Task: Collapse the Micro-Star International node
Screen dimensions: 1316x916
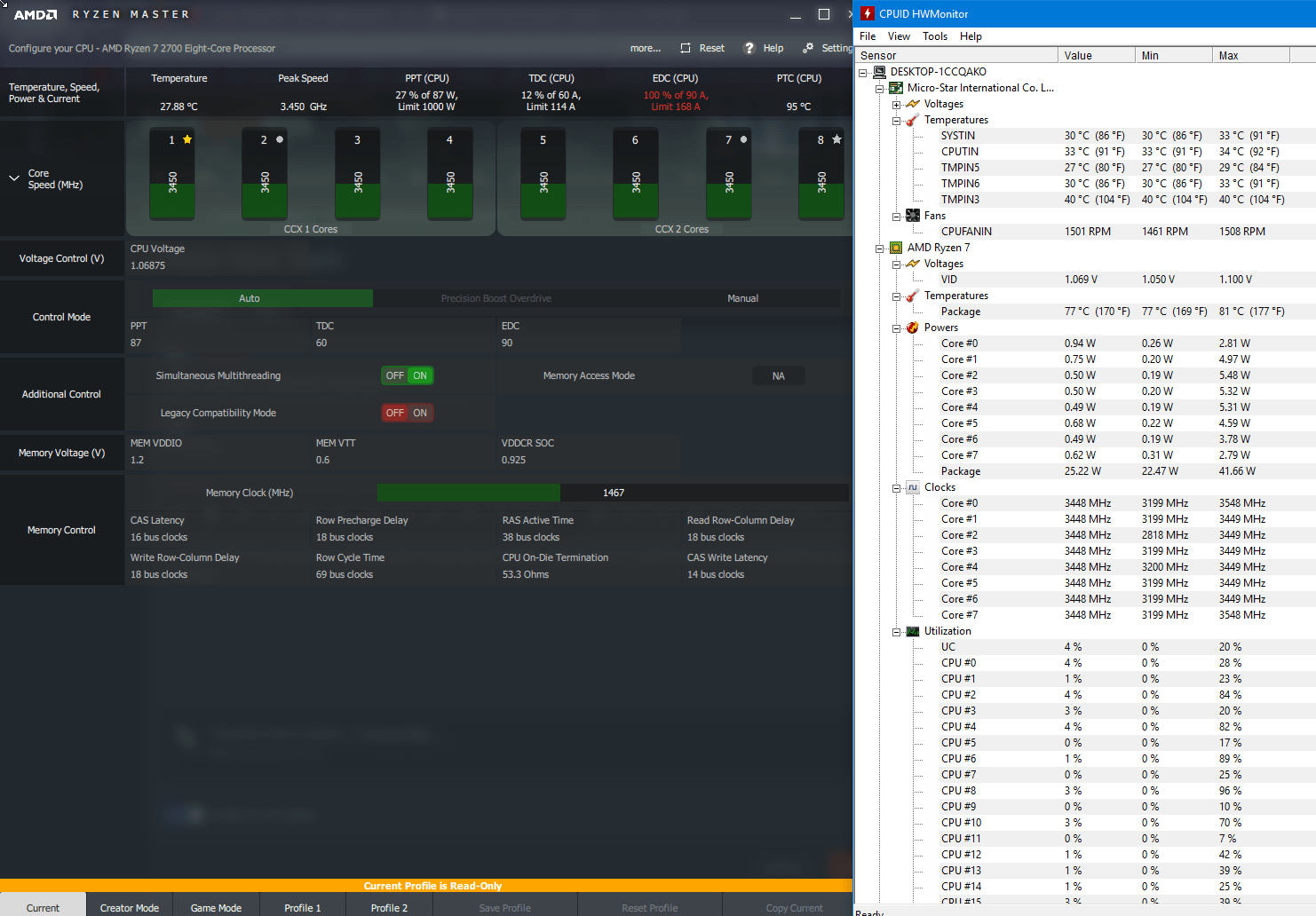Action: pos(880,89)
